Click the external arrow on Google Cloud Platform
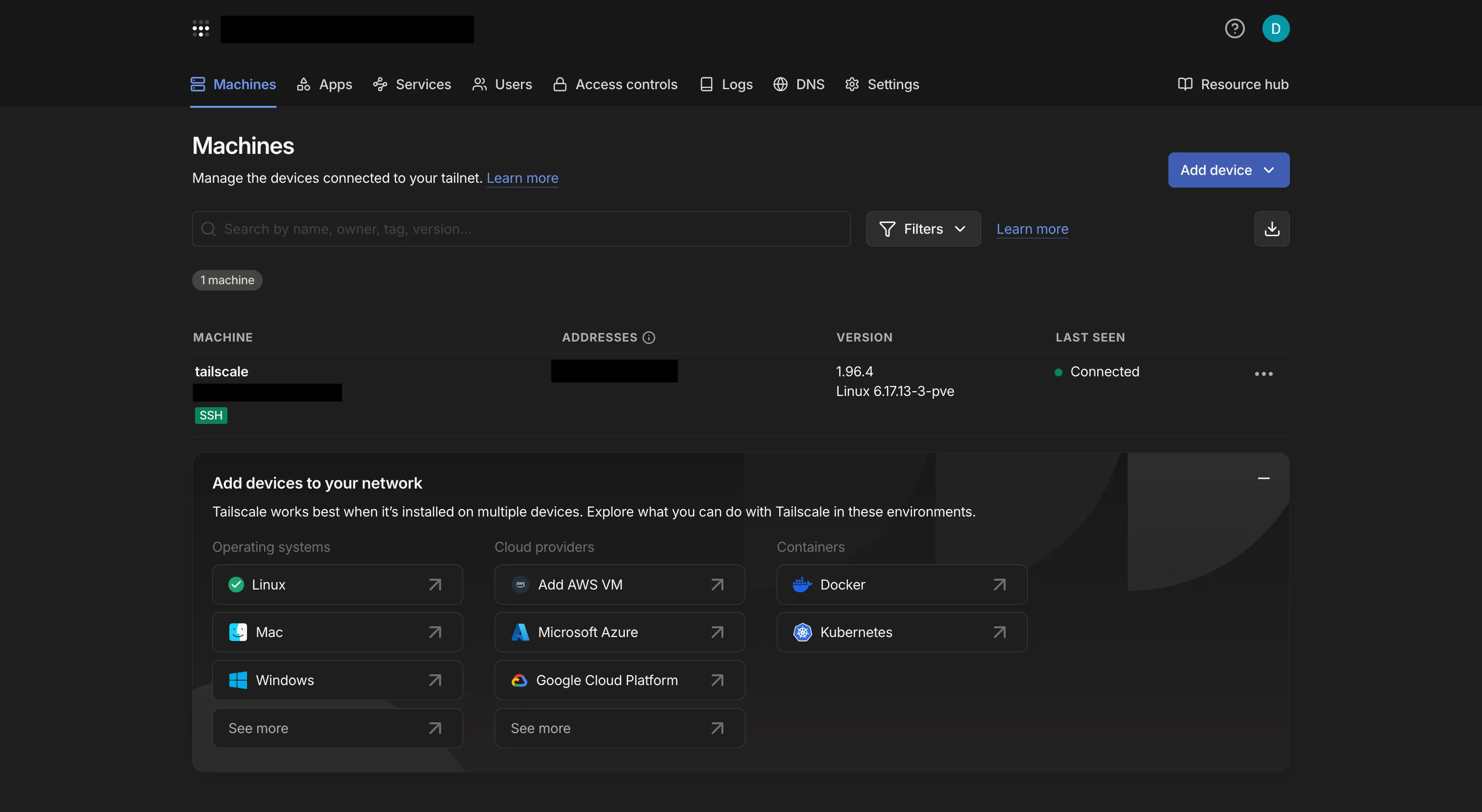This screenshot has width=1482, height=812. [717, 680]
